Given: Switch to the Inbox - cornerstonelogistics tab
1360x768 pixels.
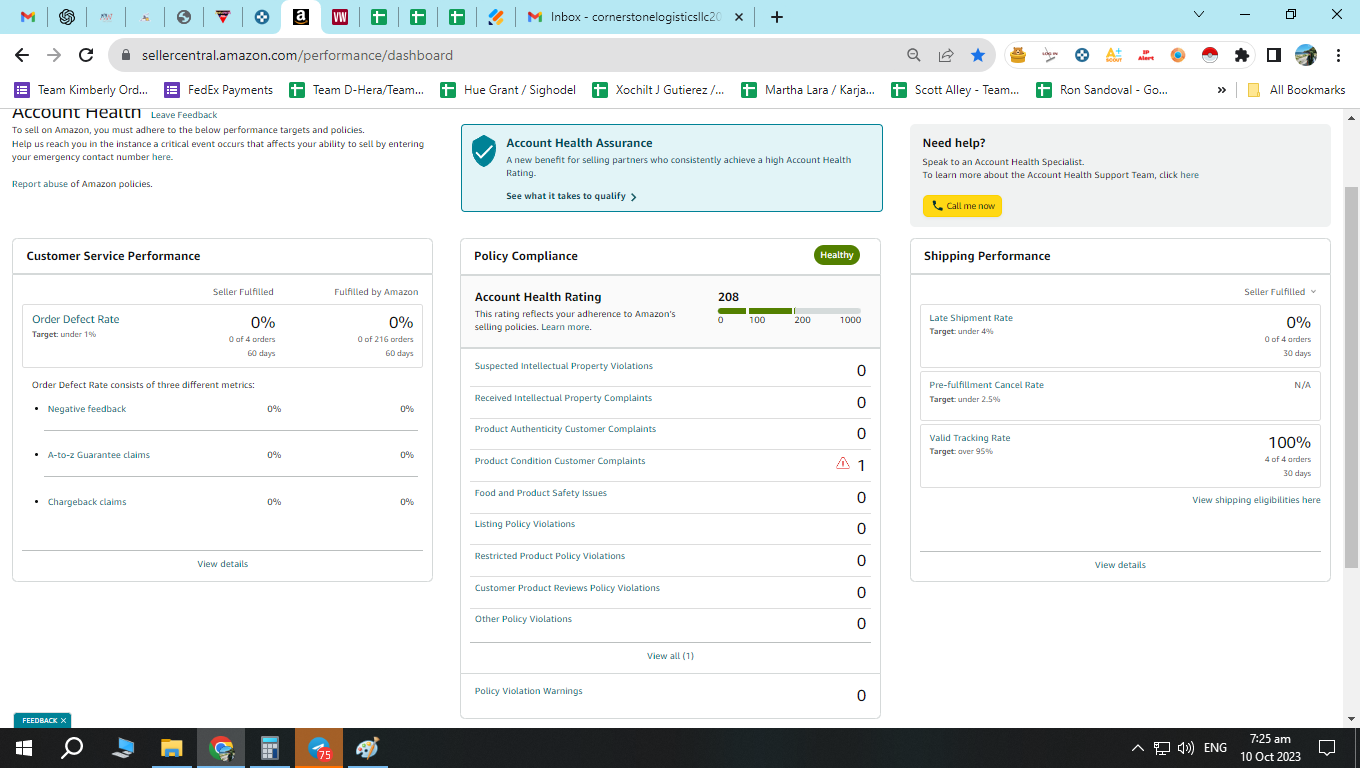Looking at the screenshot, I should (625, 17).
